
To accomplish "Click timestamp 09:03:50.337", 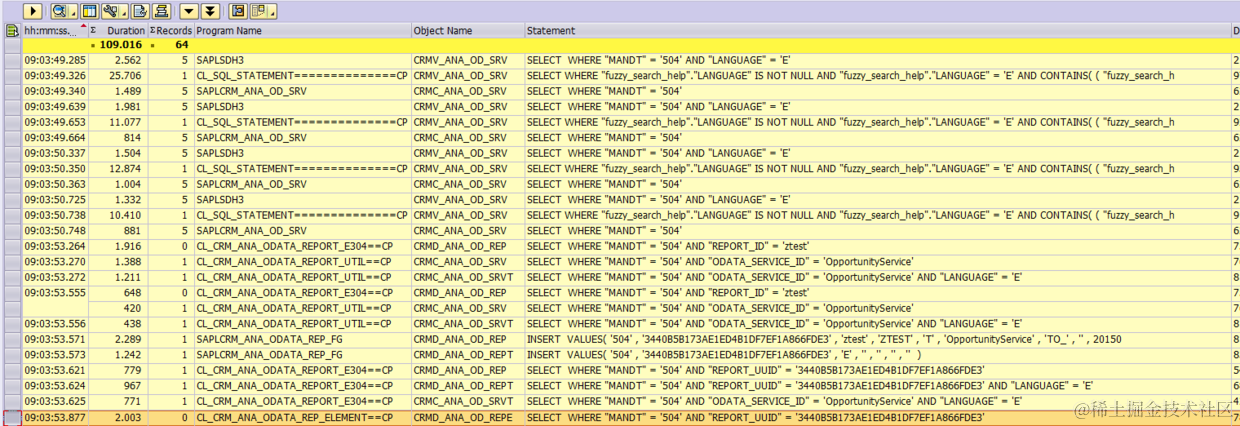I will tap(55, 153).
